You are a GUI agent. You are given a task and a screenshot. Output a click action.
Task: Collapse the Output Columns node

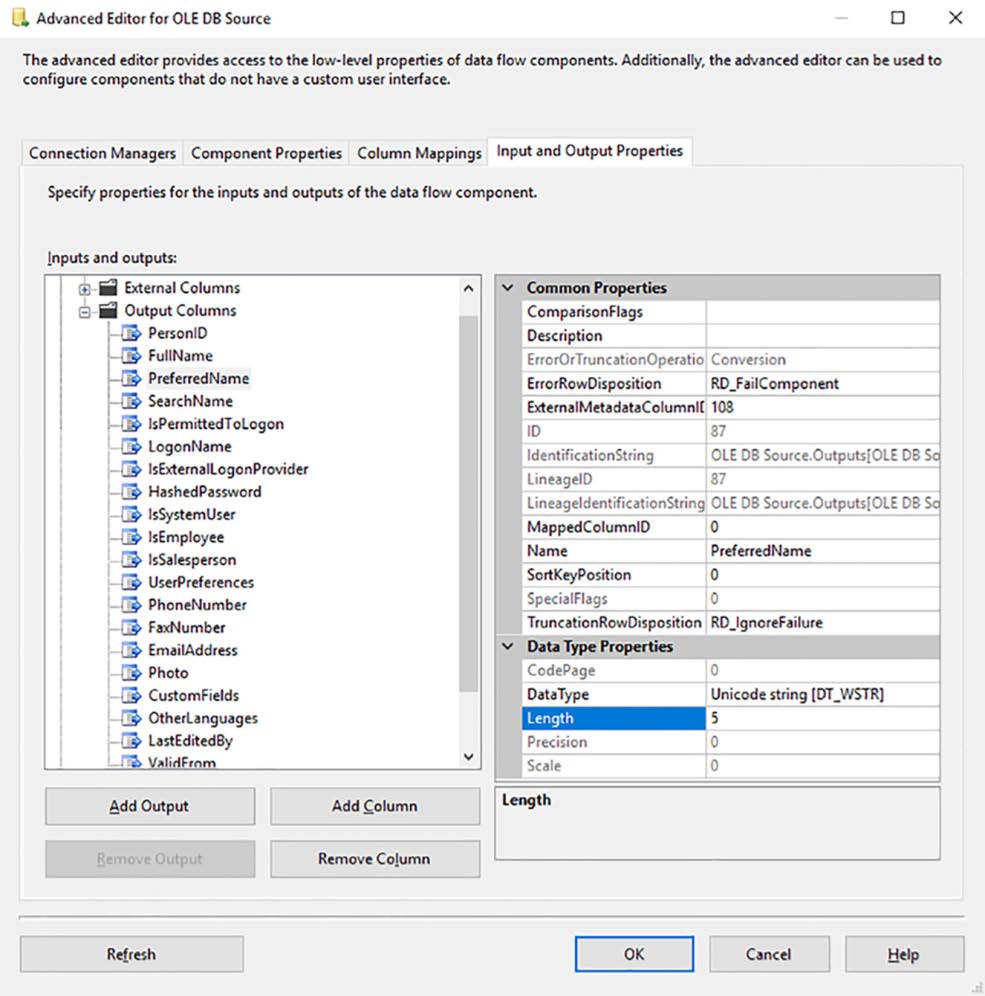(84, 310)
